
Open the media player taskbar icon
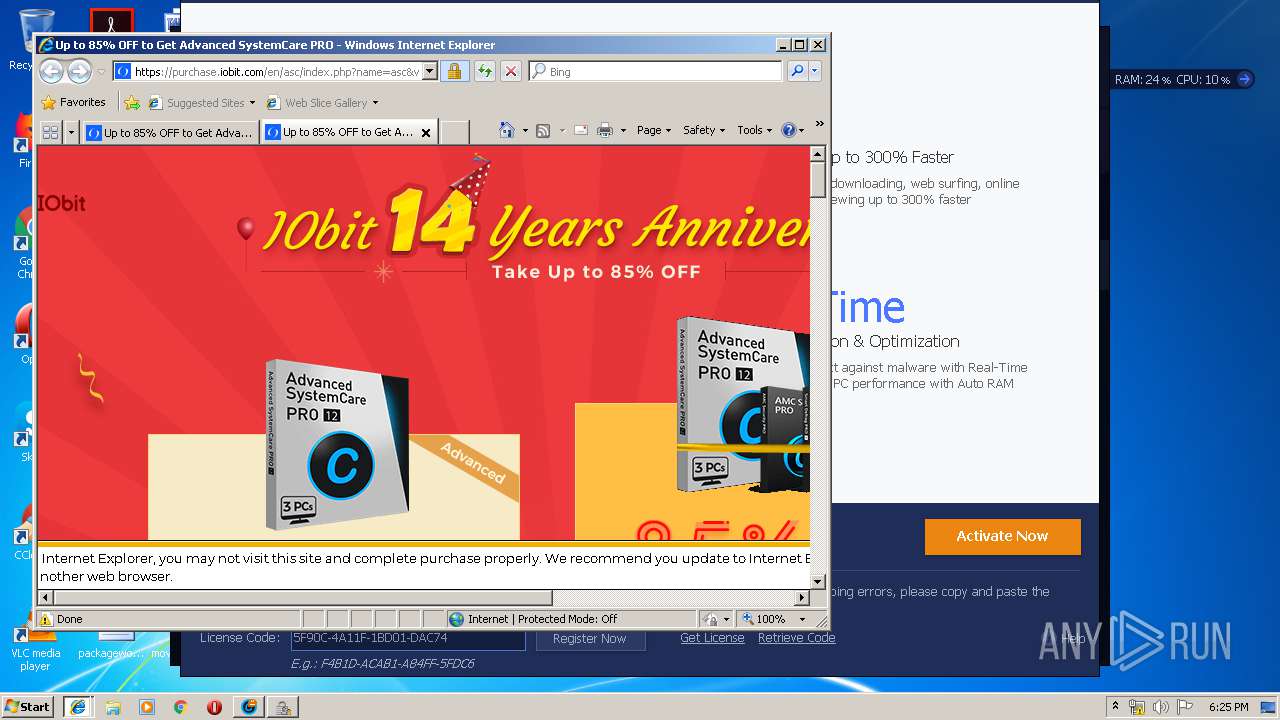click(146, 706)
